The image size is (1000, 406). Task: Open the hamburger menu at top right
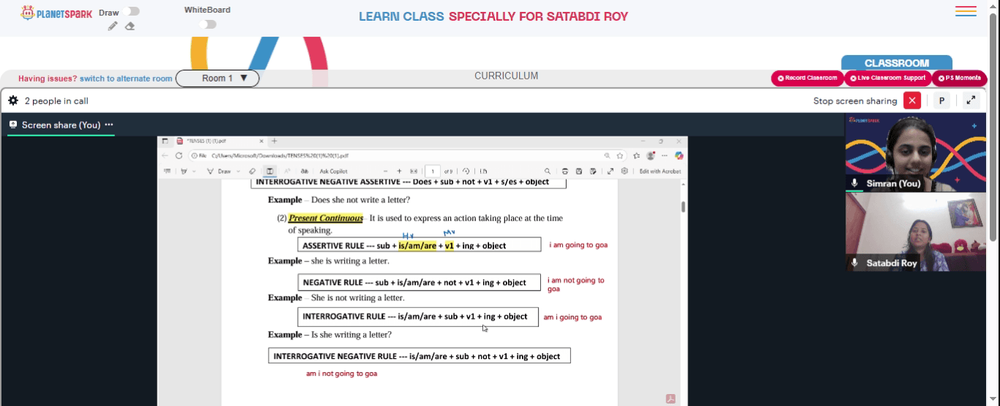point(966,11)
